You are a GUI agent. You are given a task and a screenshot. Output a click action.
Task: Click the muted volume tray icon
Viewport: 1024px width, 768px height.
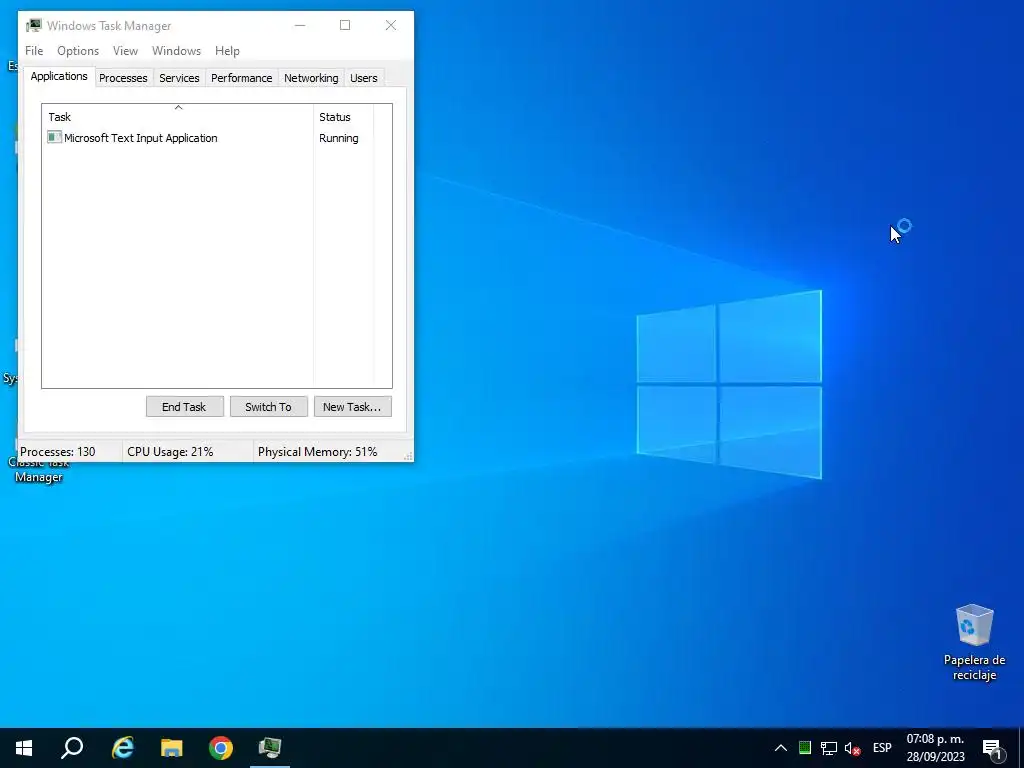click(x=852, y=748)
